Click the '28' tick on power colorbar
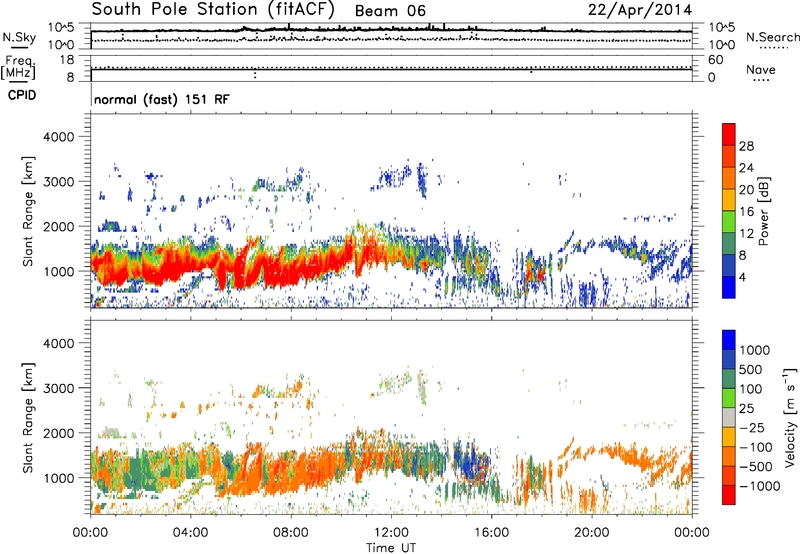The width and height of the screenshot is (800, 554). pyautogui.click(x=746, y=146)
